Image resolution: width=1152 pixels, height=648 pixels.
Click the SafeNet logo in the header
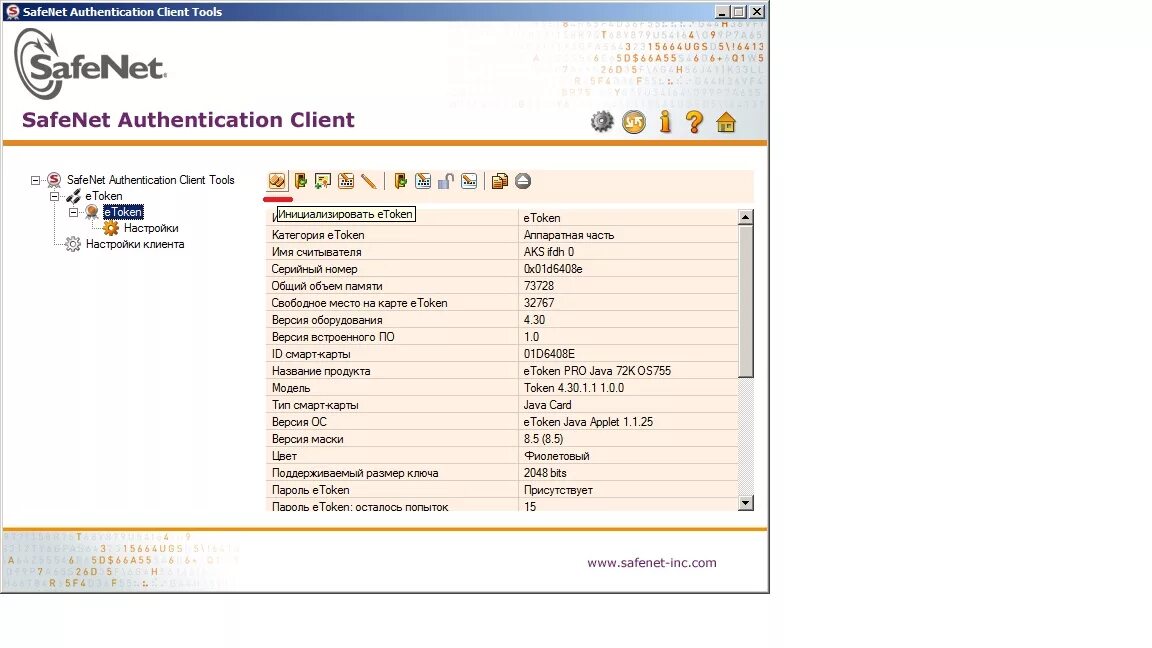pyautogui.click(x=90, y=65)
